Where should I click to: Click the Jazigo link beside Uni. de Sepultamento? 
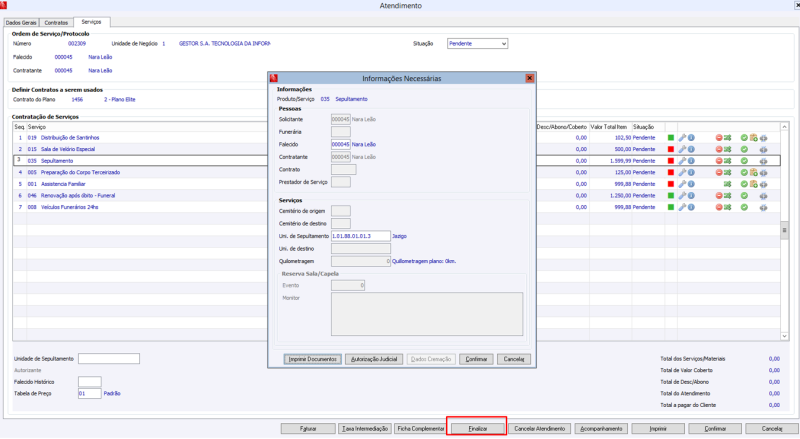[399, 236]
